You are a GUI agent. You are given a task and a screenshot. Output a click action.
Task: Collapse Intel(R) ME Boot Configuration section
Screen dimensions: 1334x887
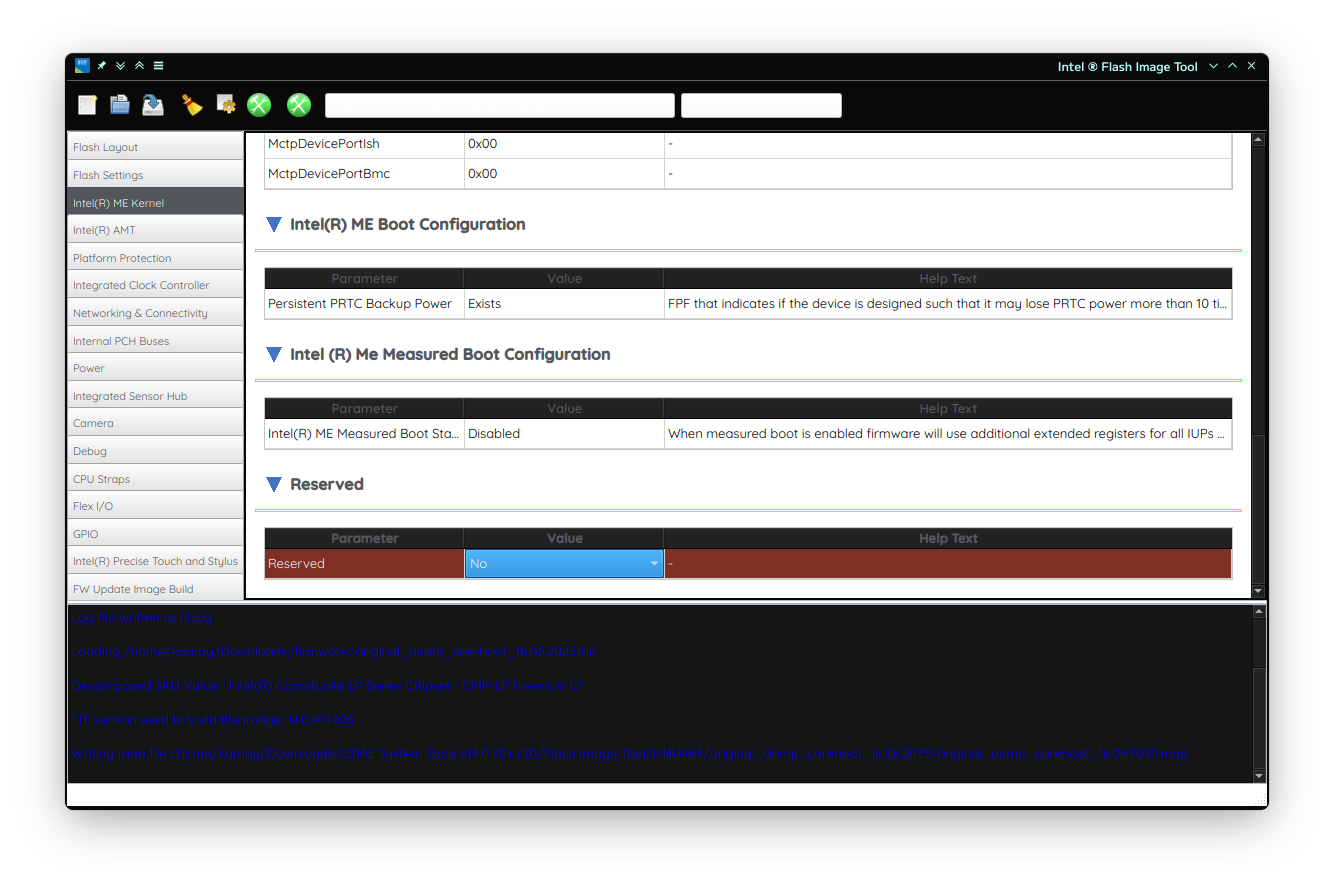coord(274,224)
